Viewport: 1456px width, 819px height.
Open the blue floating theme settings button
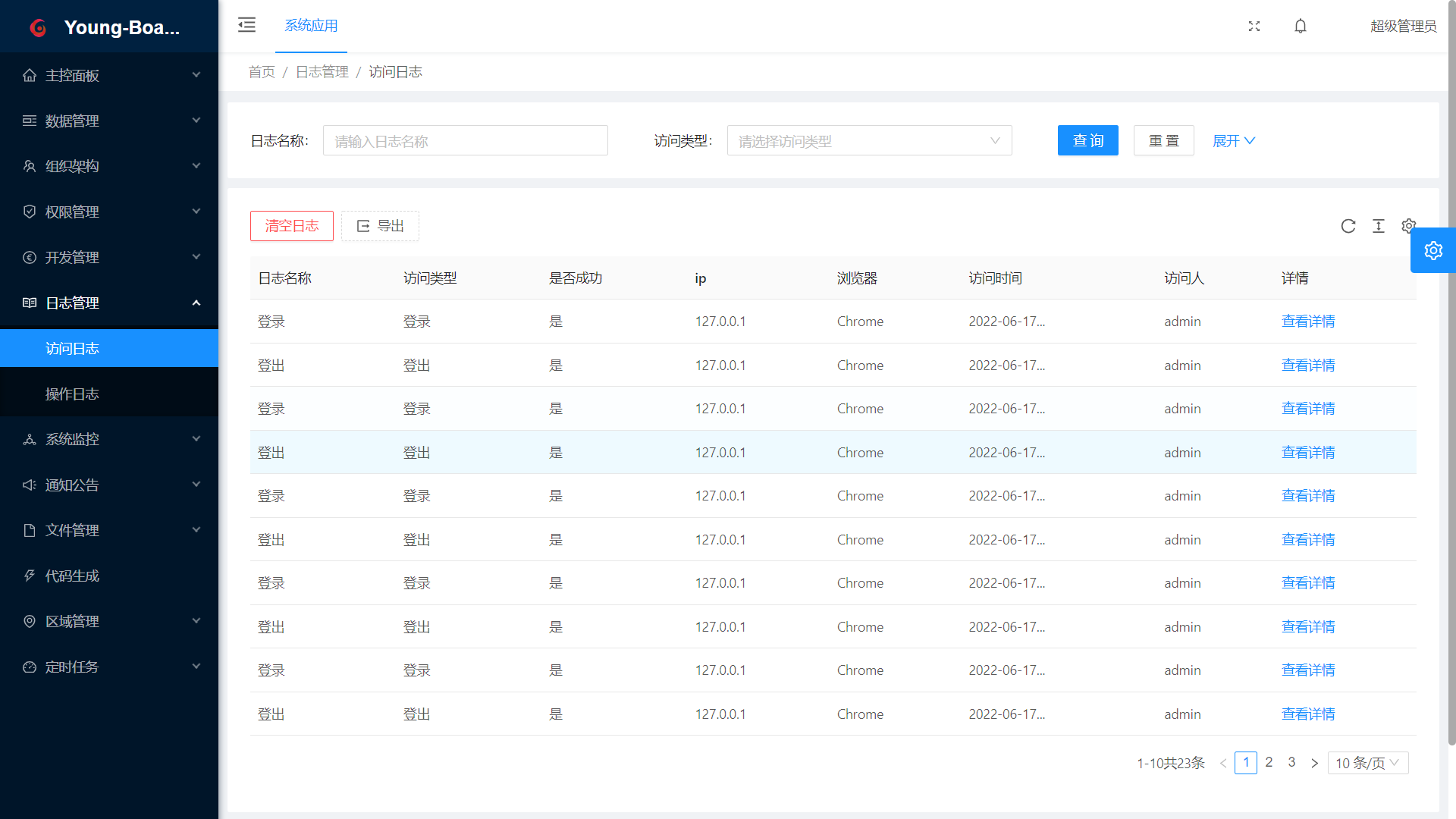pos(1432,250)
